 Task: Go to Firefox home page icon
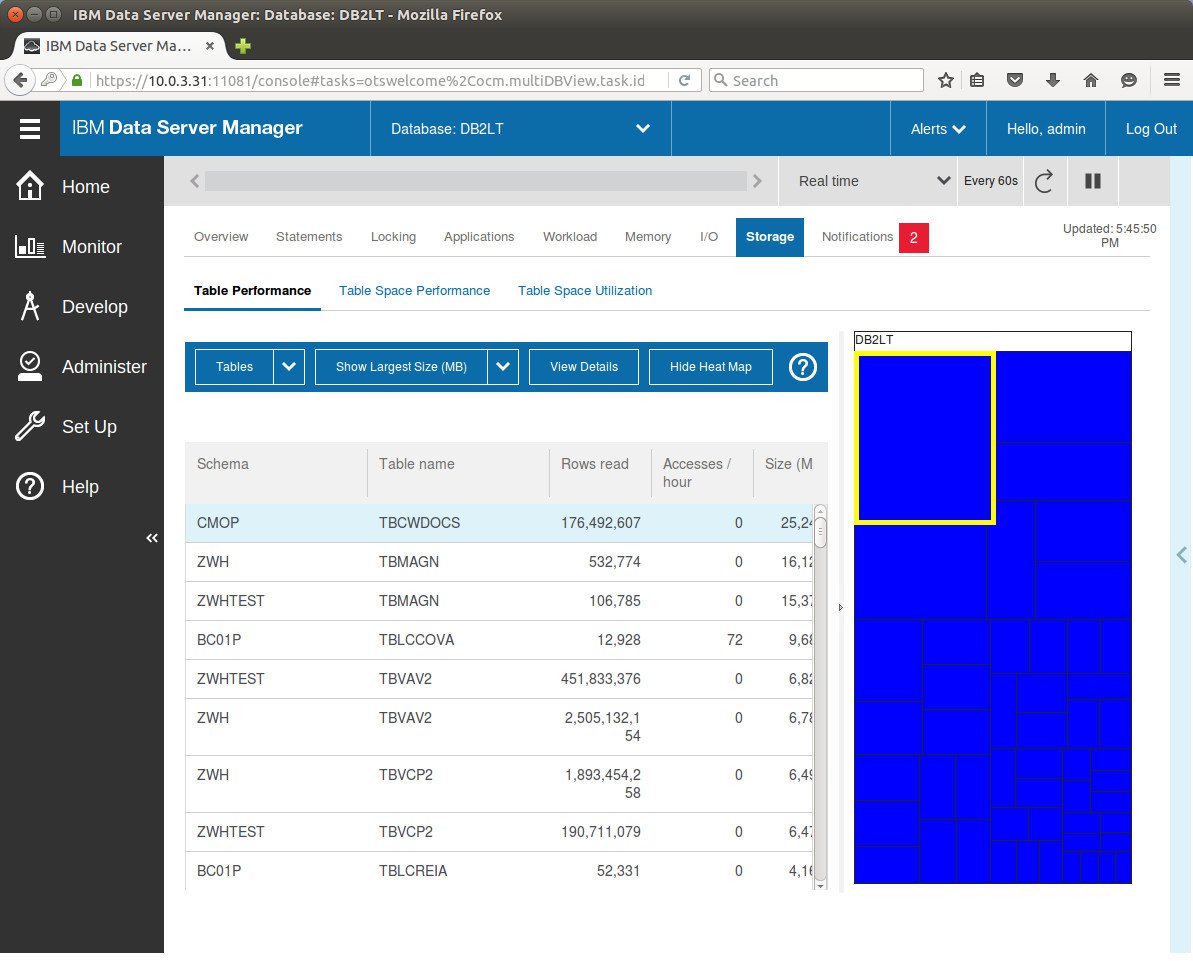click(1091, 80)
